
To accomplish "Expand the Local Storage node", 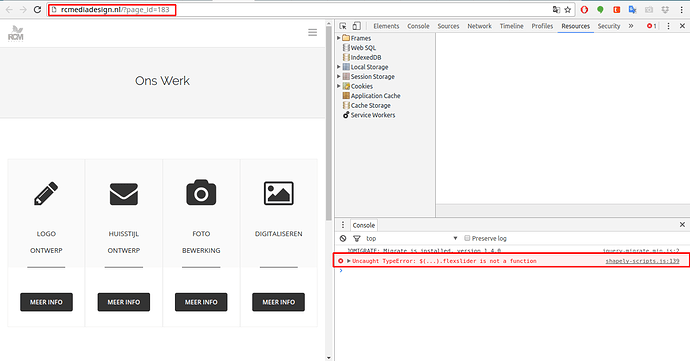I will [338, 67].
